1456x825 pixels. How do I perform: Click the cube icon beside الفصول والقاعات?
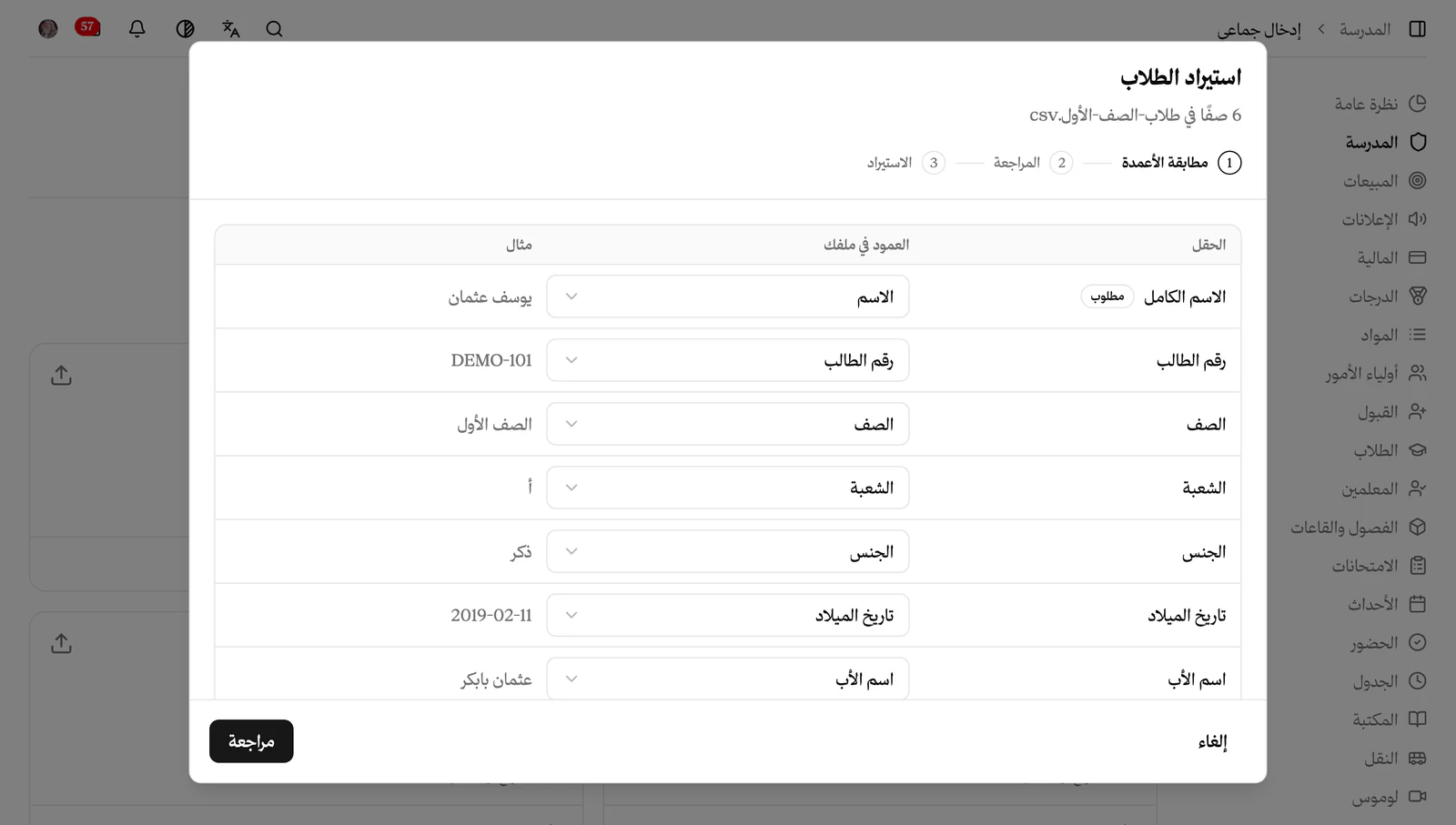tap(1417, 528)
